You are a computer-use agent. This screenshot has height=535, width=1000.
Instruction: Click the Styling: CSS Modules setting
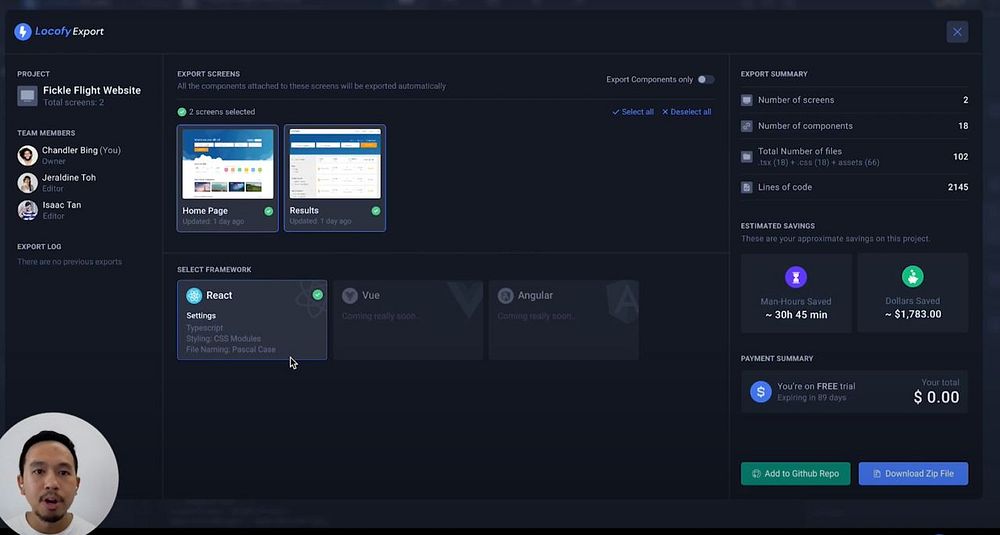[x=223, y=339]
